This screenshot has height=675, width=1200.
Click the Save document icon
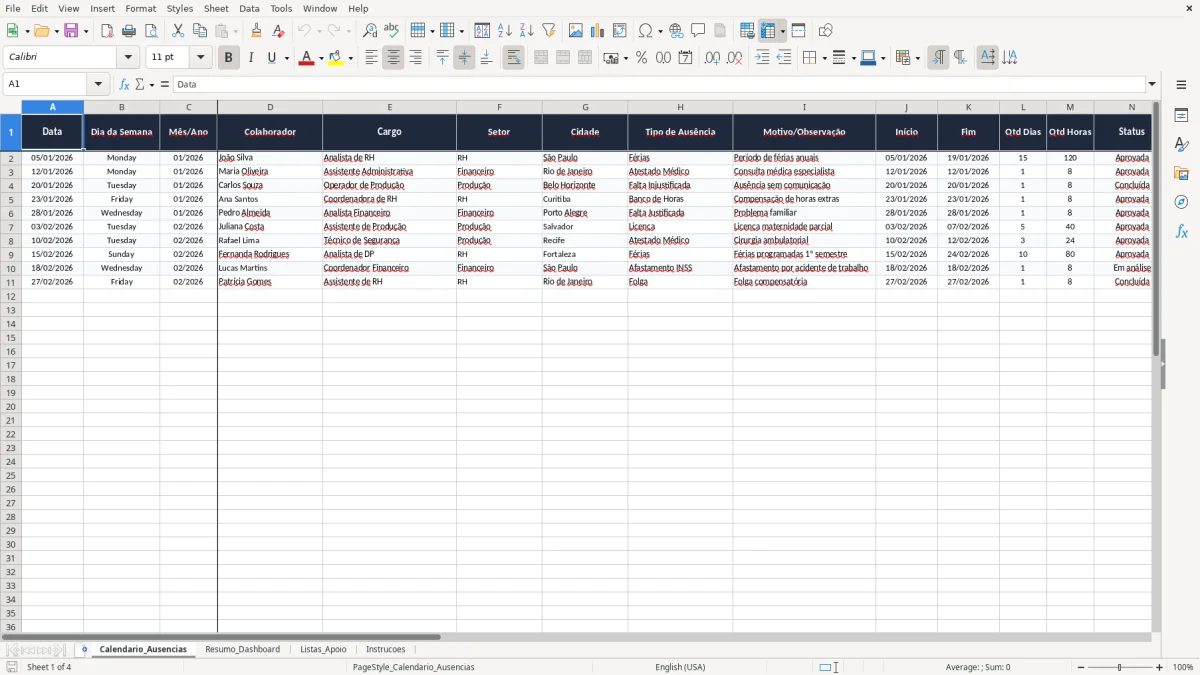coord(71,31)
